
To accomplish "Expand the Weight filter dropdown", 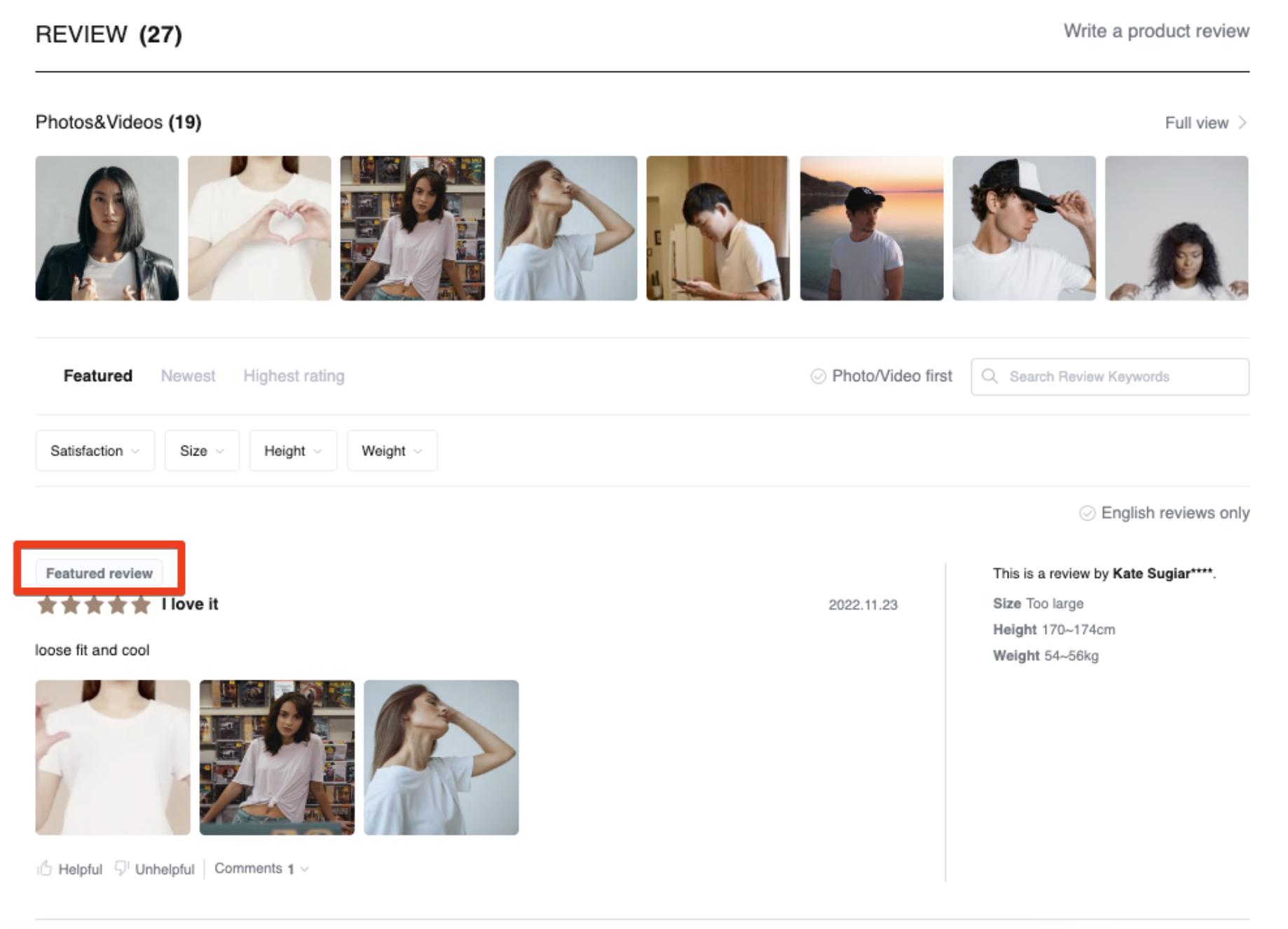I will point(391,450).
